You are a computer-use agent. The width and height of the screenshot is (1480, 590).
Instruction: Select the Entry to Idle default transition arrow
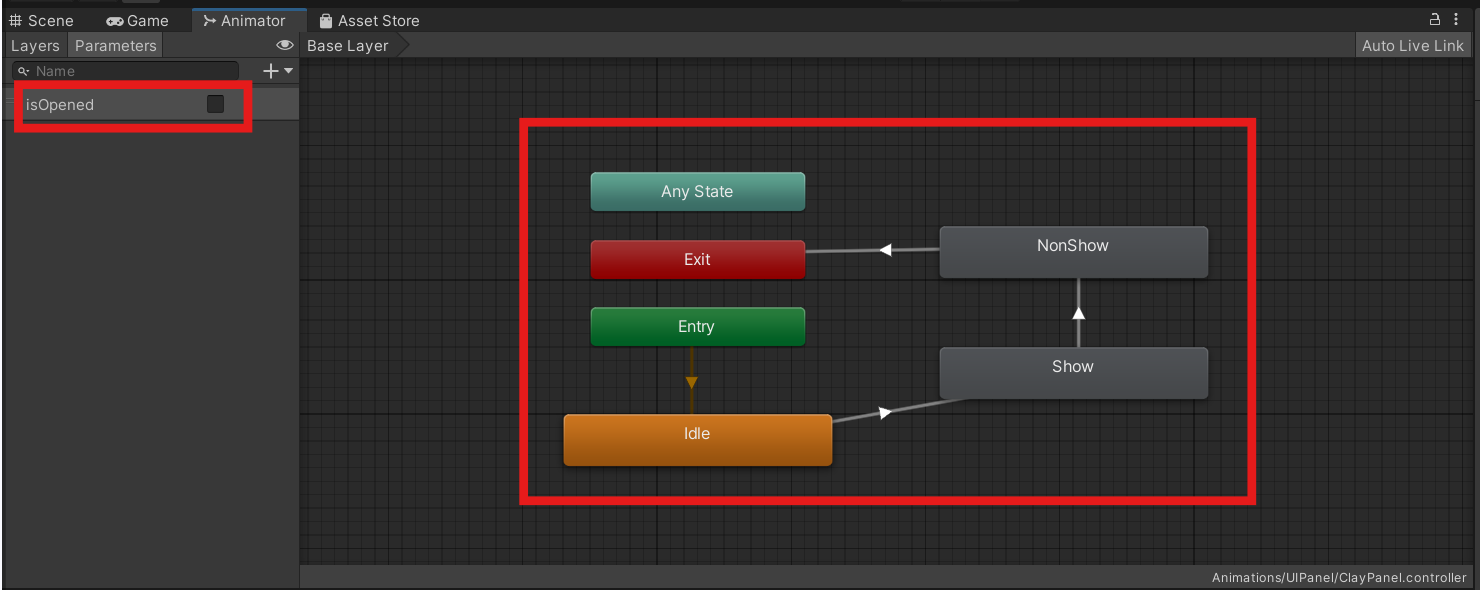pos(691,382)
